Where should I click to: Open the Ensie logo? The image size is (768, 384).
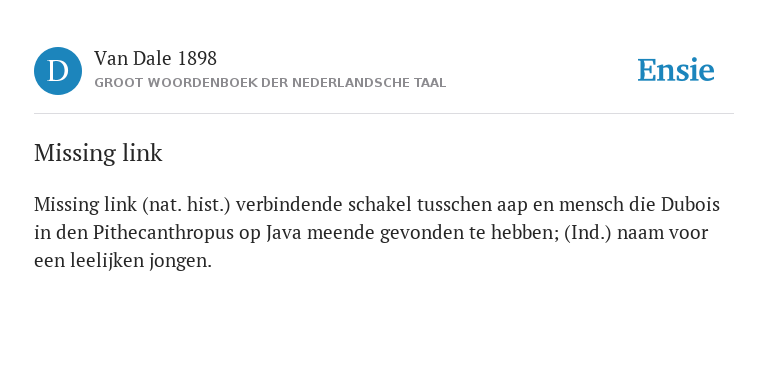coord(675,70)
